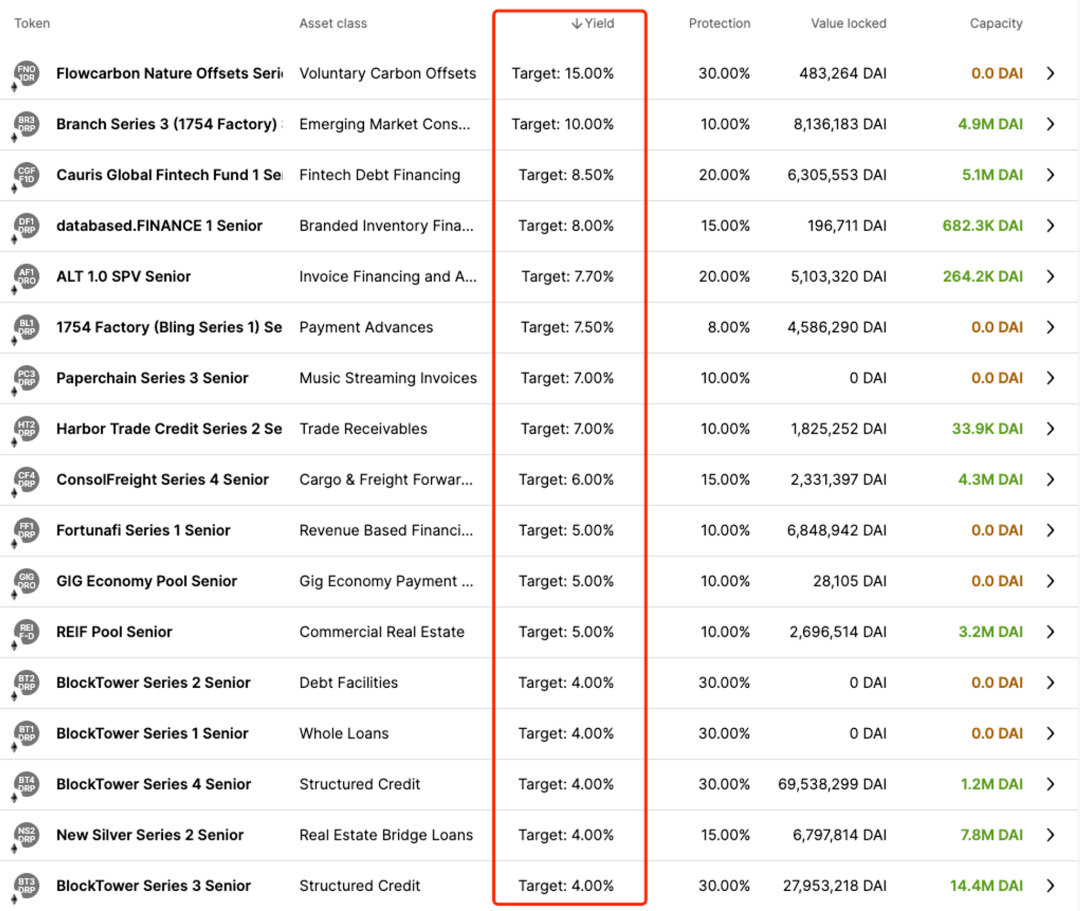Expand the REIF Pool Senior row chevron
Viewport: 1080px width, 911px height.
pos(1050,632)
